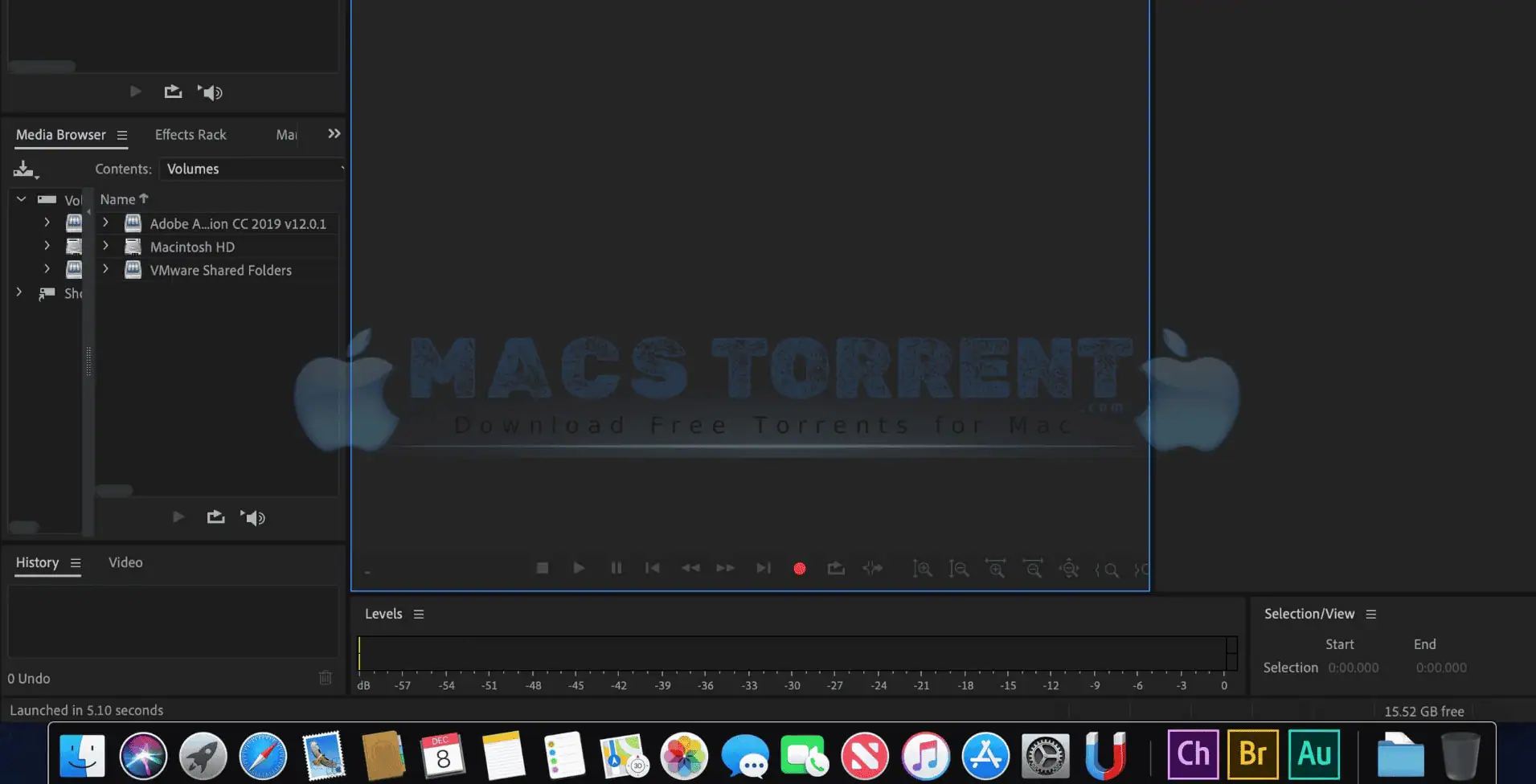Open the Levels panel menu
This screenshot has height=784, width=1536.
click(419, 614)
